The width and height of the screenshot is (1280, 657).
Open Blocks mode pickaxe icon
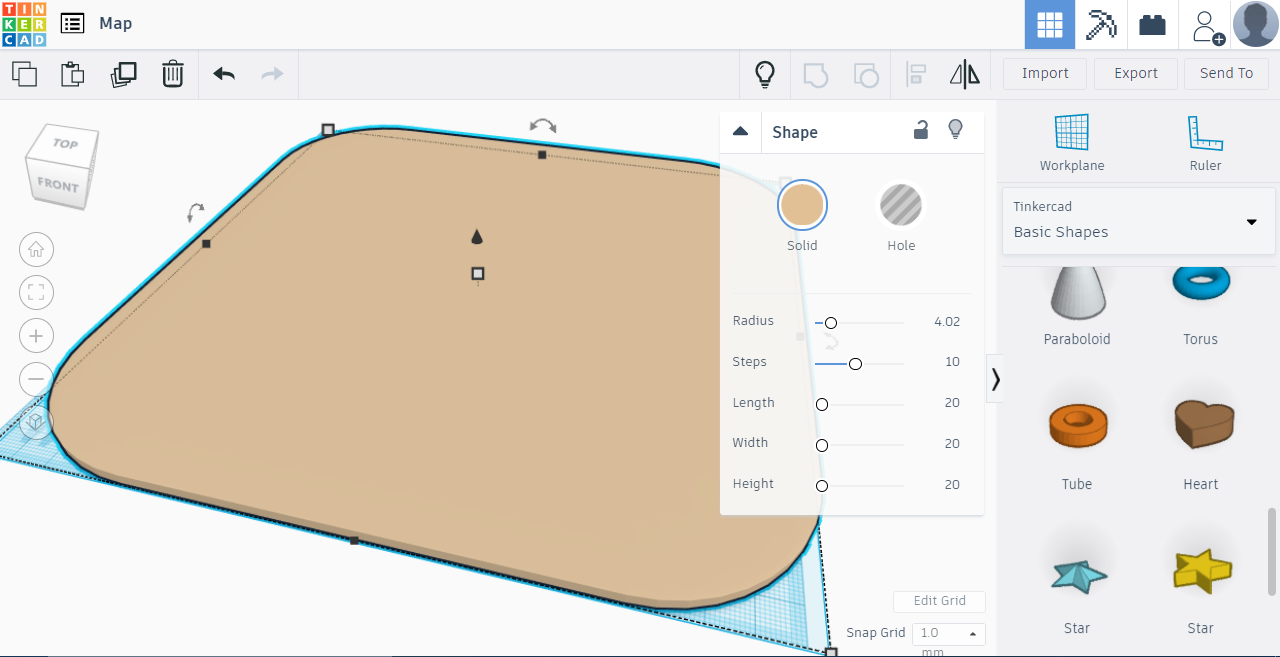click(1101, 24)
